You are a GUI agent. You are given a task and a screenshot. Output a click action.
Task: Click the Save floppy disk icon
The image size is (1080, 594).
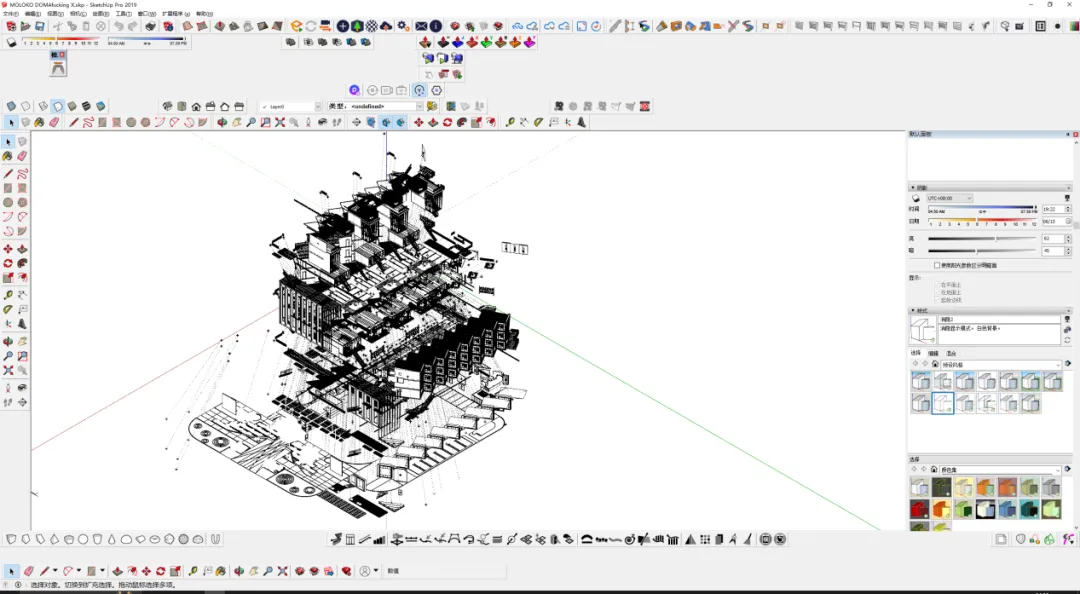(x=39, y=26)
